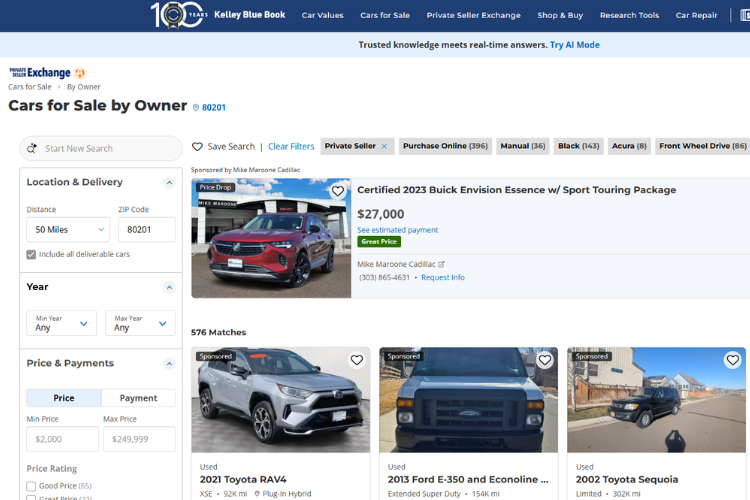Viewport: 750px width, 500px height.
Task: Open the 2021 Toyota RAV4 title
Action: 243,479
